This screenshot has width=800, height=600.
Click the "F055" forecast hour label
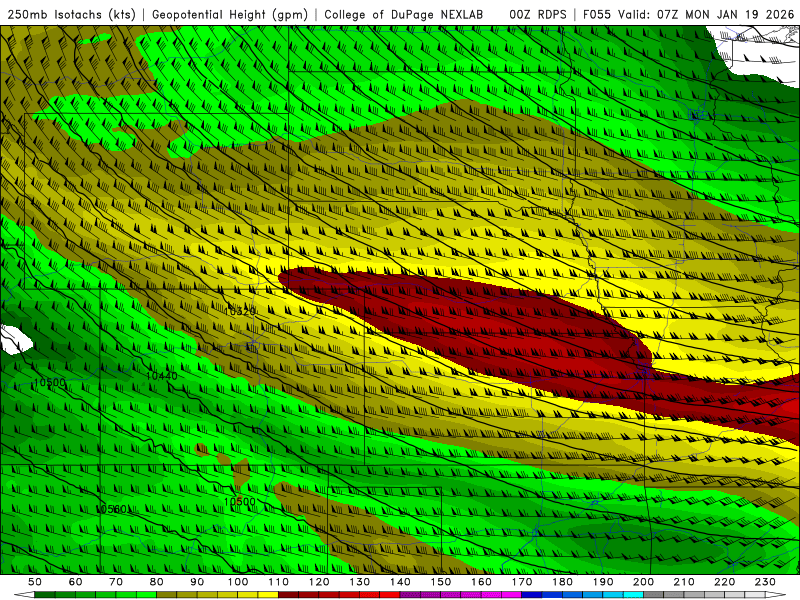pos(597,15)
